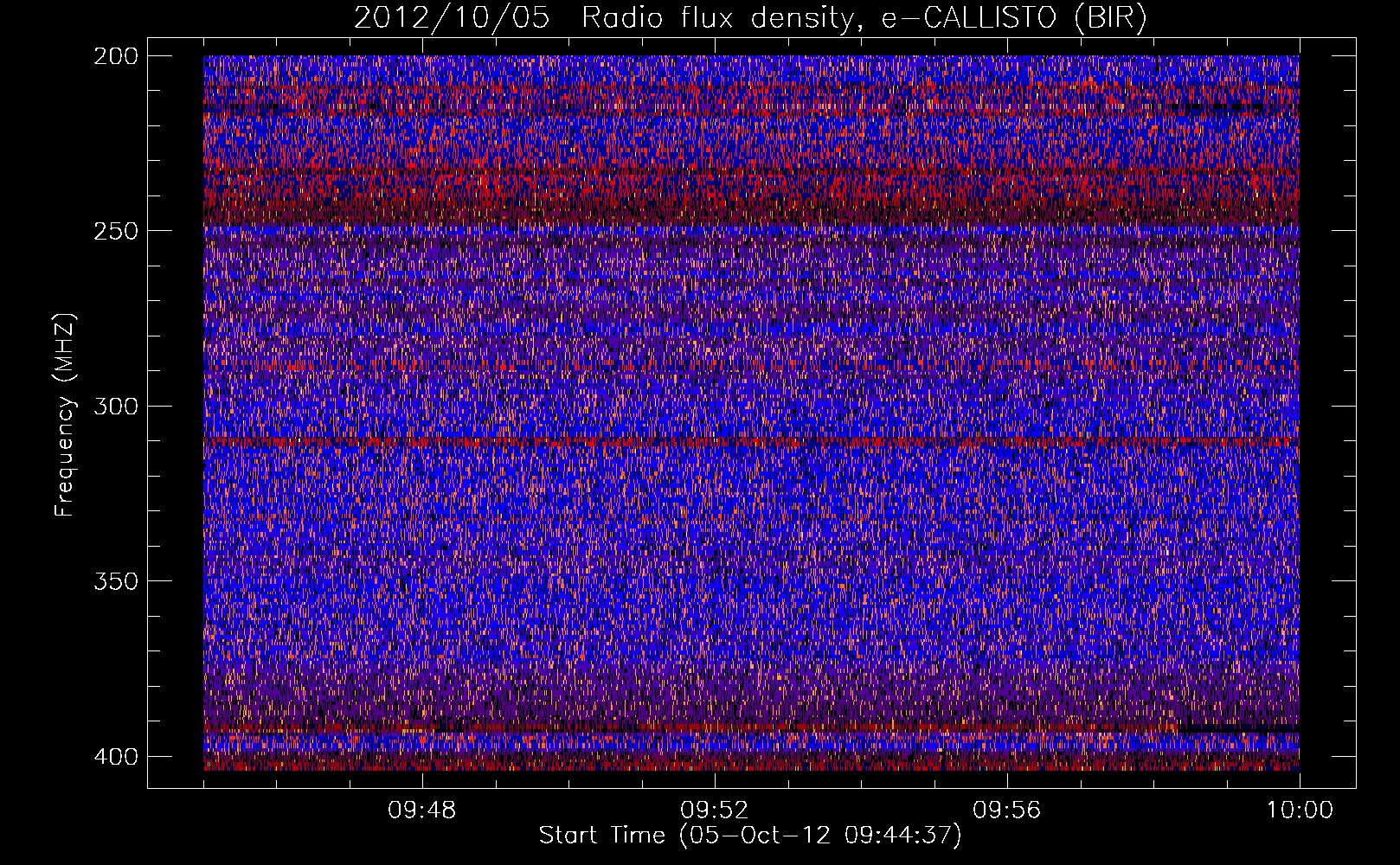
Task: Click the "250" frequency tick label
Action: pyautogui.click(x=116, y=231)
